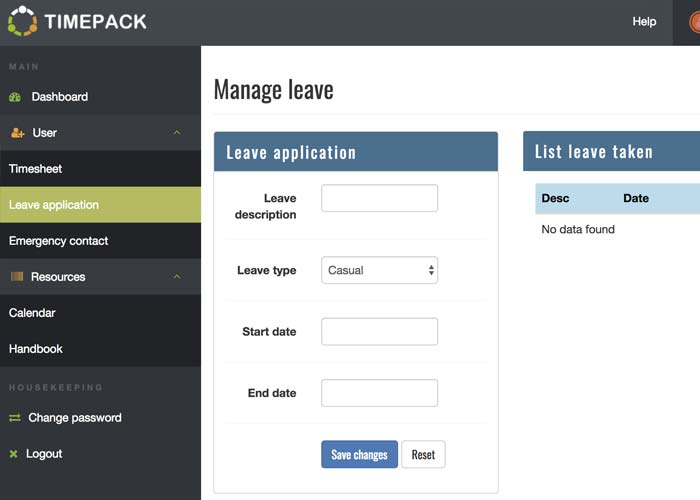The width and height of the screenshot is (700, 500).
Task: Click the Logout cross icon
Action: (x=13, y=454)
